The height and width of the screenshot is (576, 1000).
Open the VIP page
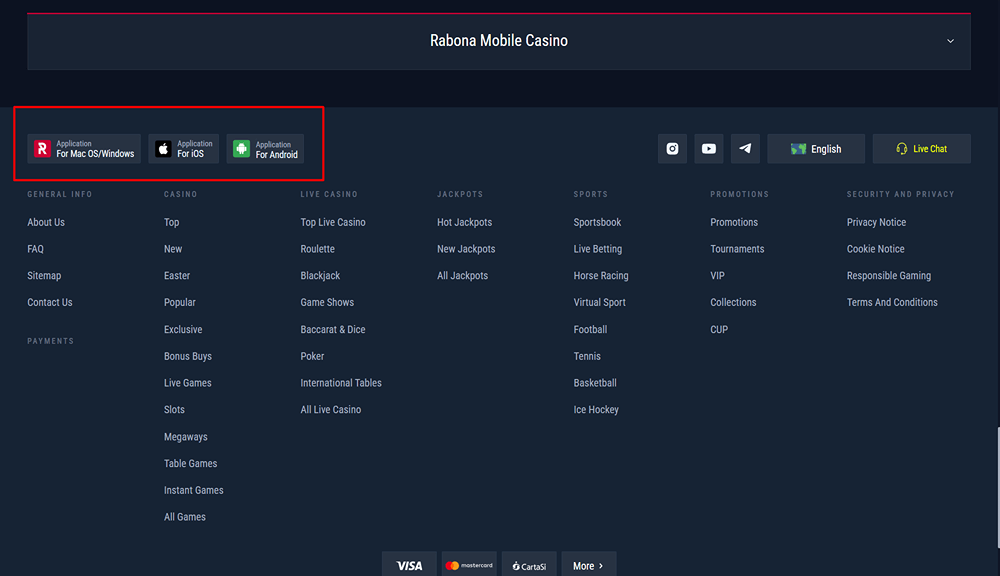(717, 276)
